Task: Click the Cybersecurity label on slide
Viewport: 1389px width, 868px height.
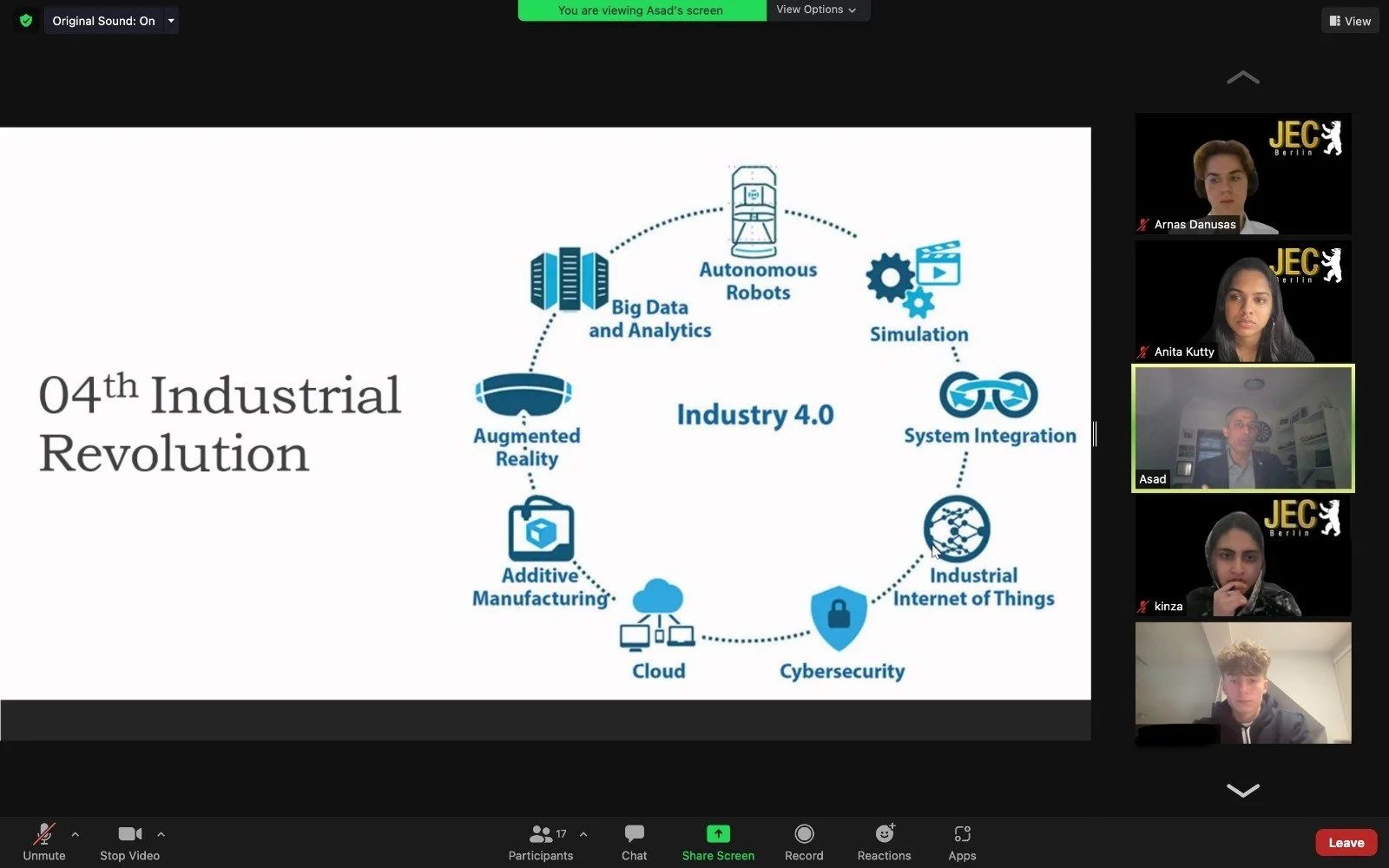Action: click(842, 671)
